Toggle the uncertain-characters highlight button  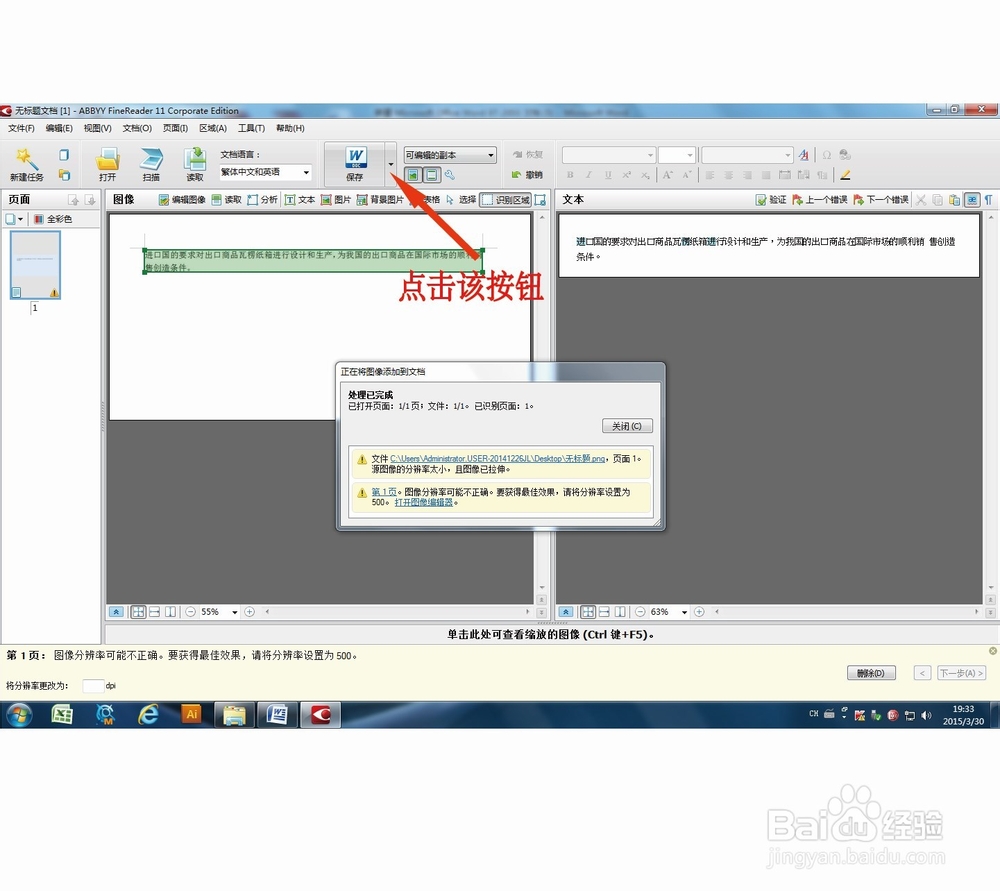(972, 200)
